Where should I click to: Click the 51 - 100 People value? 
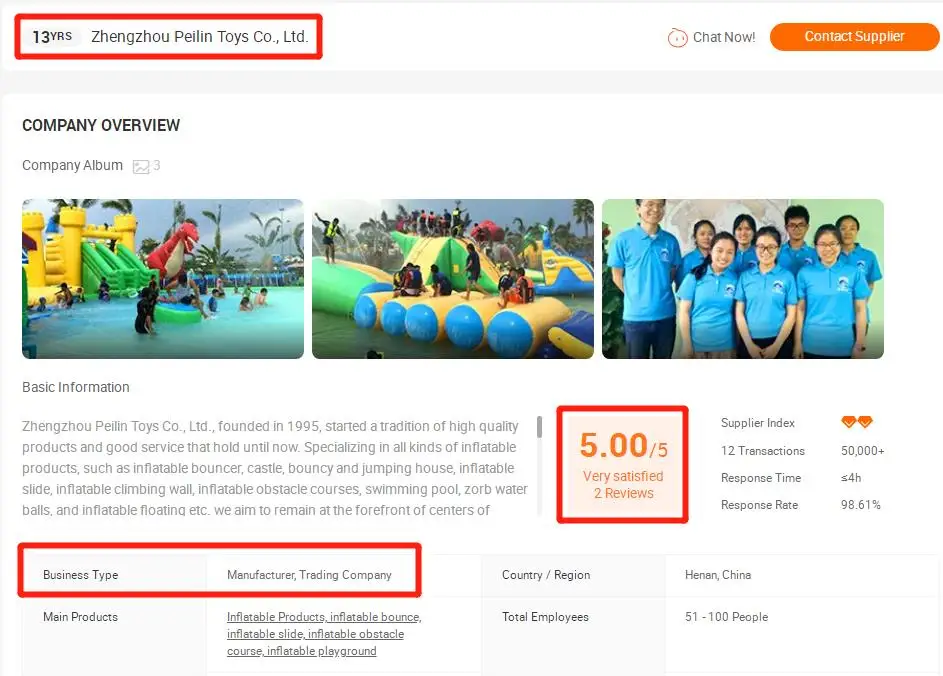click(x=726, y=616)
